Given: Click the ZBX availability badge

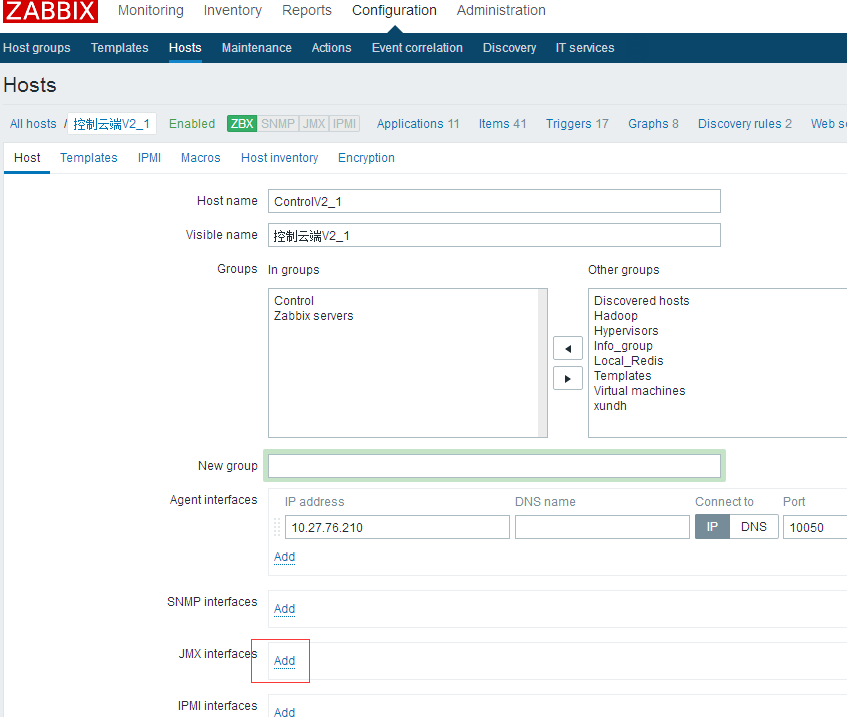Looking at the screenshot, I should 241,124.
